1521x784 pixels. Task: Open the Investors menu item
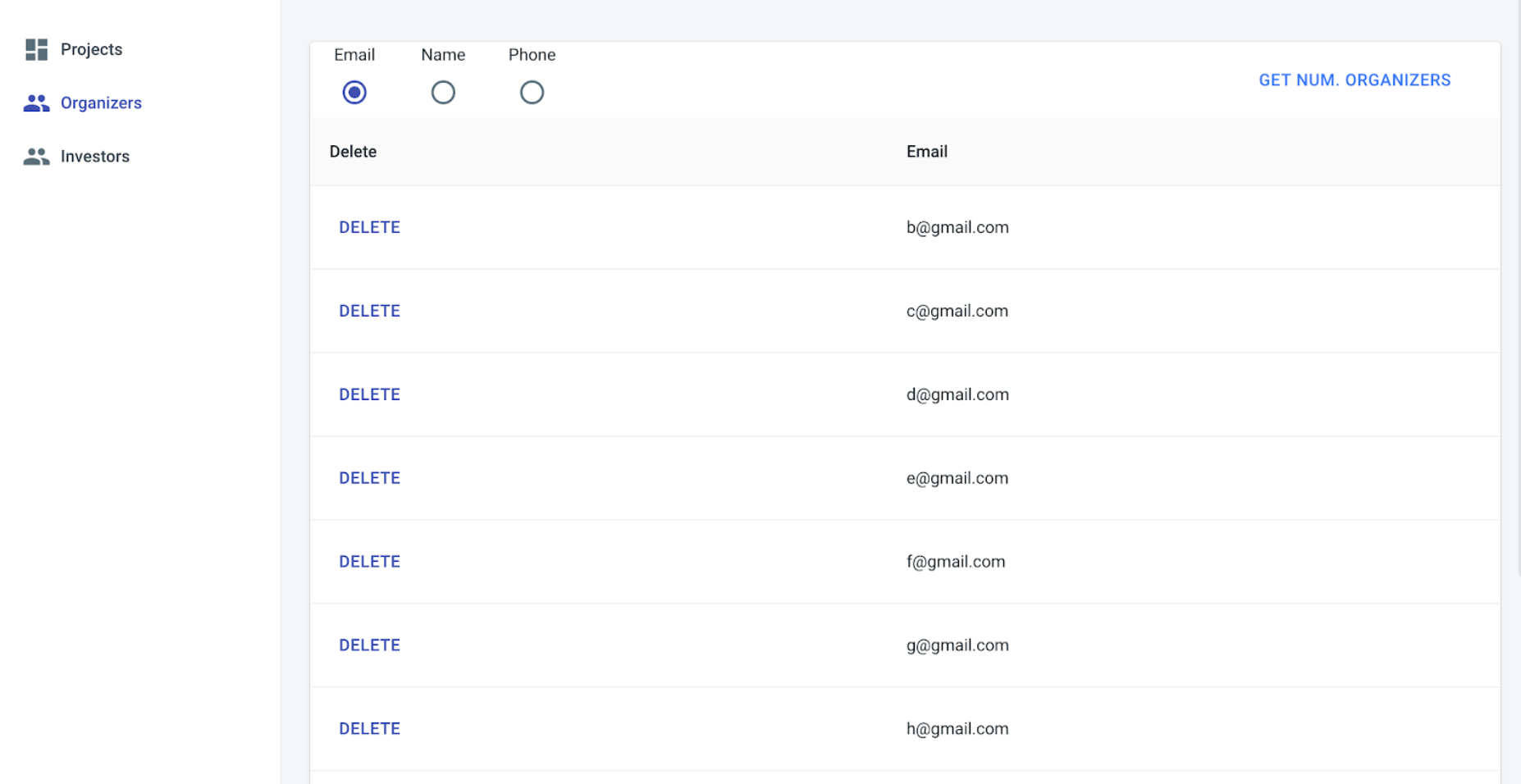point(95,156)
